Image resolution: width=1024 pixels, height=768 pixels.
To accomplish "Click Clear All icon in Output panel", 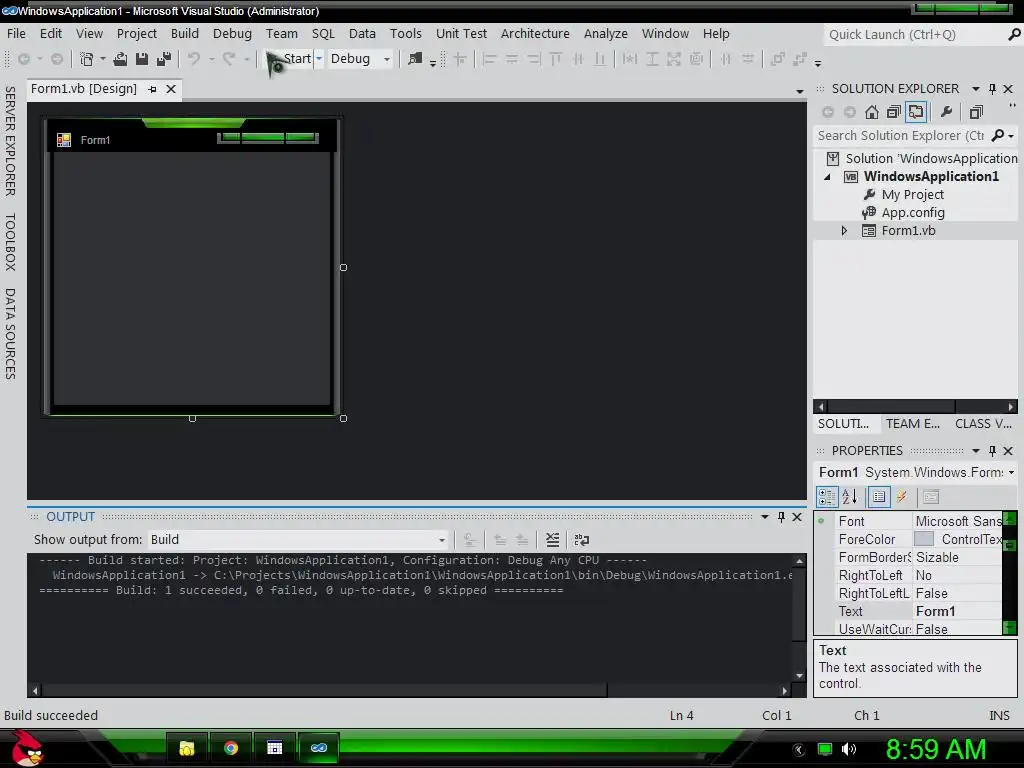I will pos(552,539).
